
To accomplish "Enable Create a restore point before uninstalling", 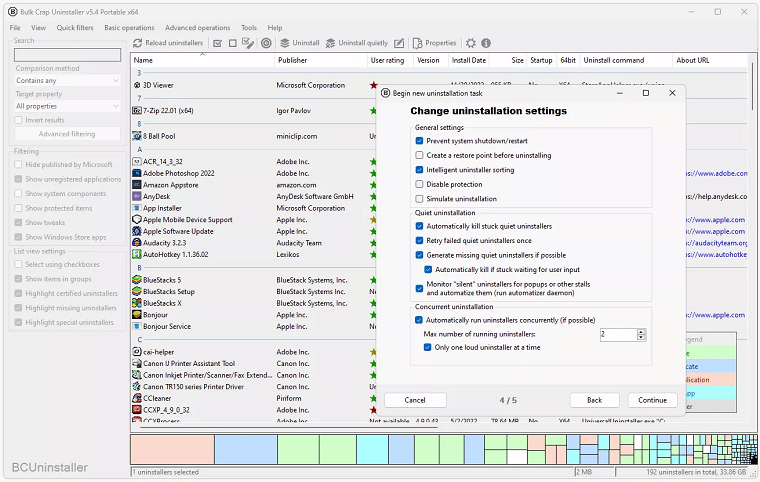I will 419,156.
